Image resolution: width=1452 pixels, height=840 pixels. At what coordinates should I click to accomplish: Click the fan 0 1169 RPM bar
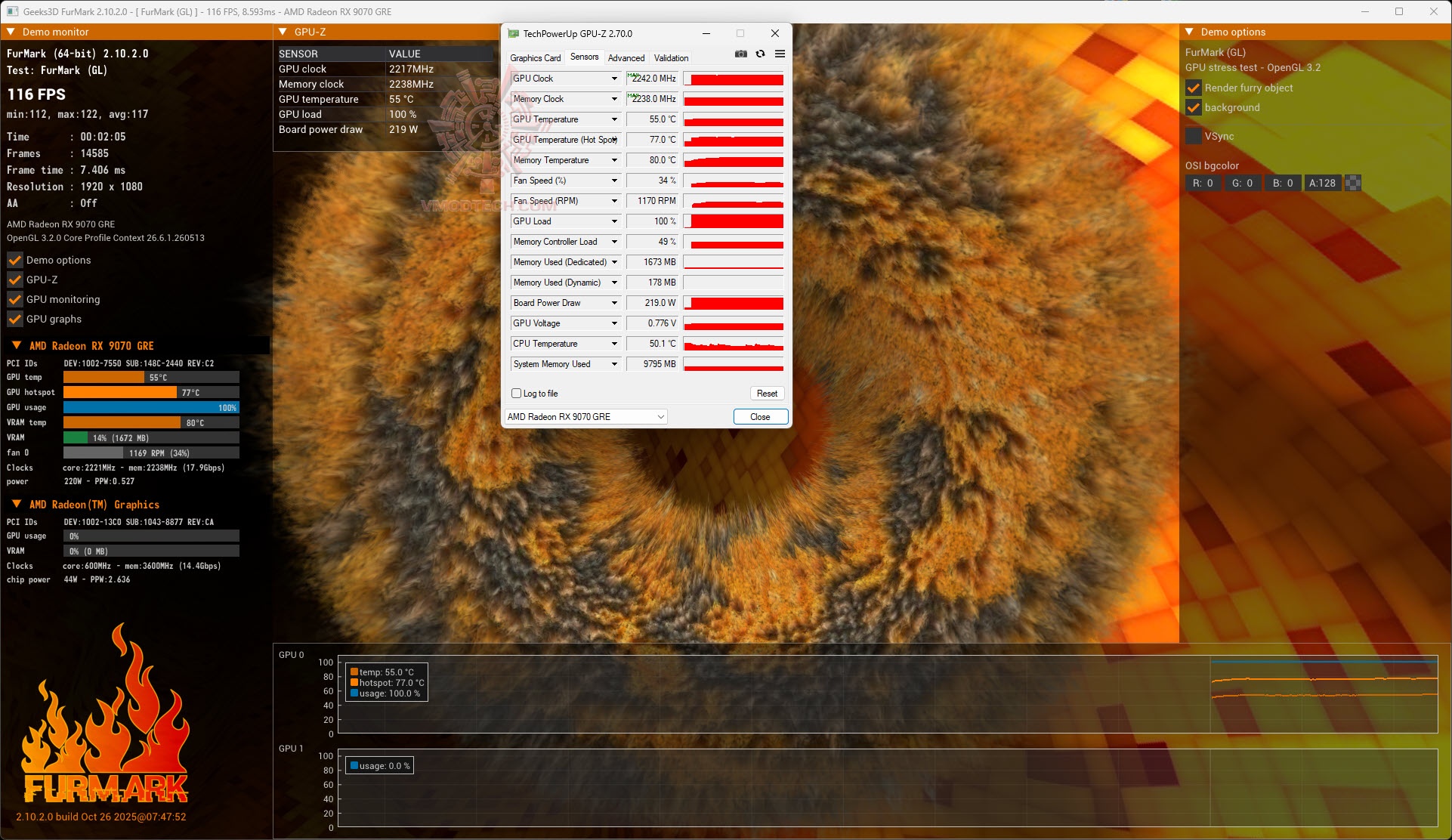pyautogui.click(x=151, y=453)
